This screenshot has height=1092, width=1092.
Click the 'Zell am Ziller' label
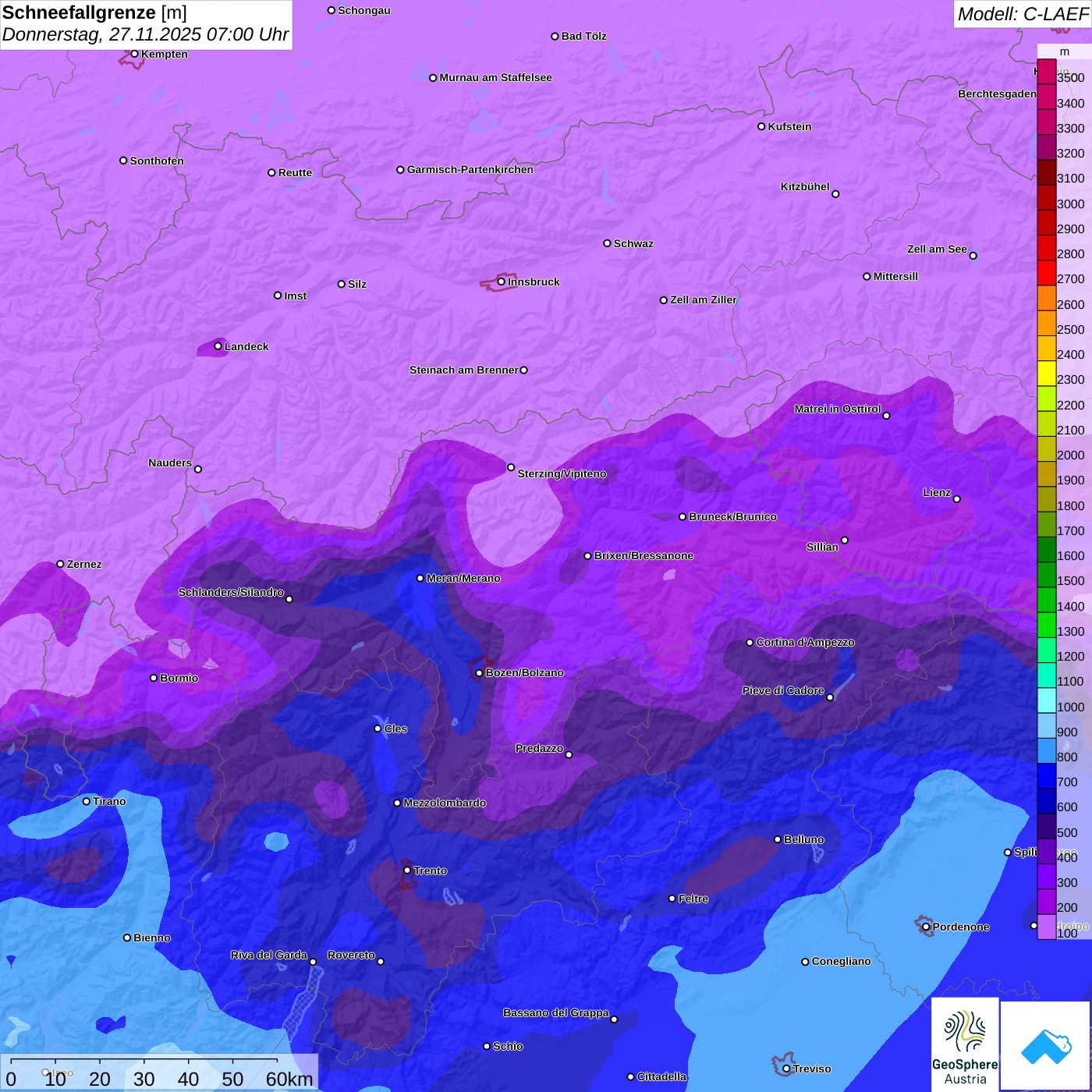[x=704, y=300]
